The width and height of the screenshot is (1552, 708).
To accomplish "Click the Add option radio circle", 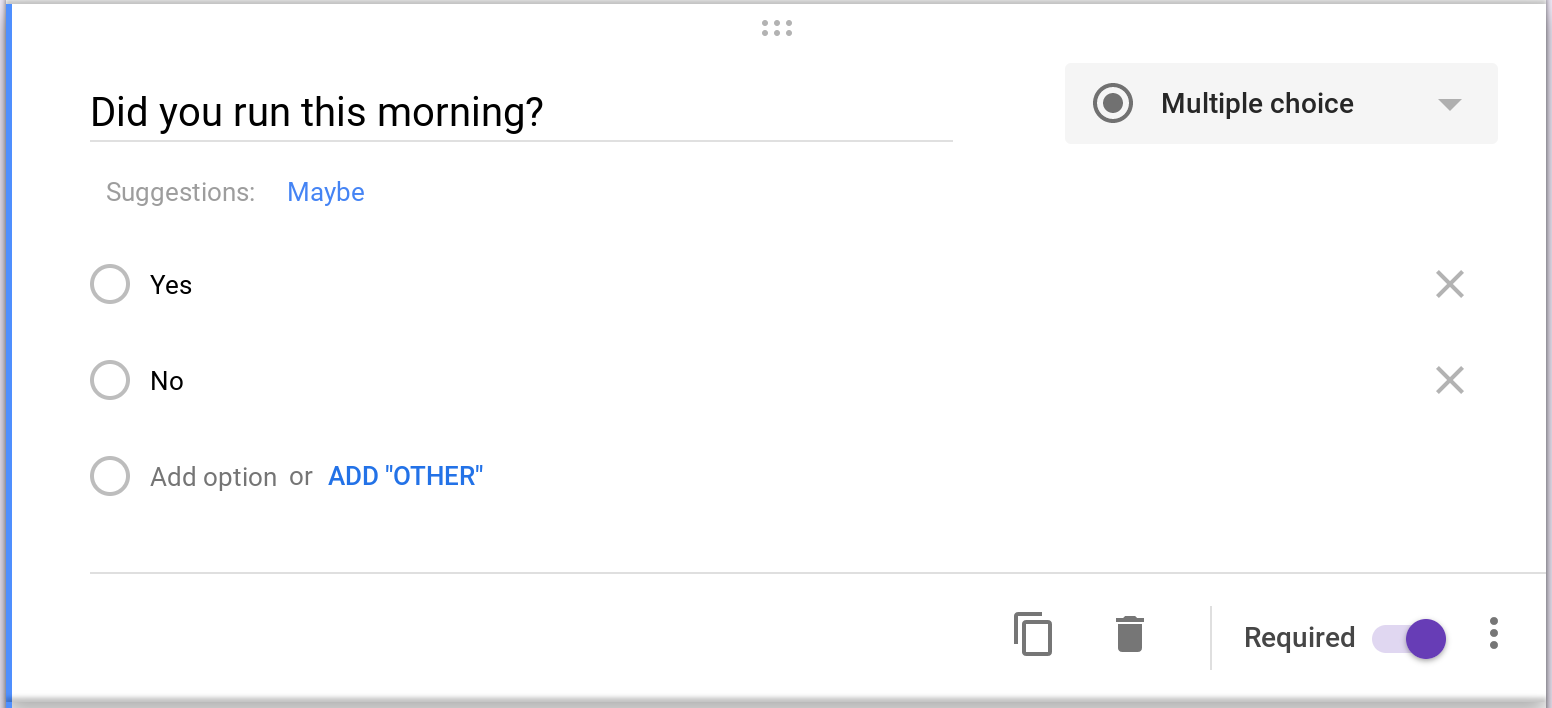I will pyautogui.click(x=110, y=476).
